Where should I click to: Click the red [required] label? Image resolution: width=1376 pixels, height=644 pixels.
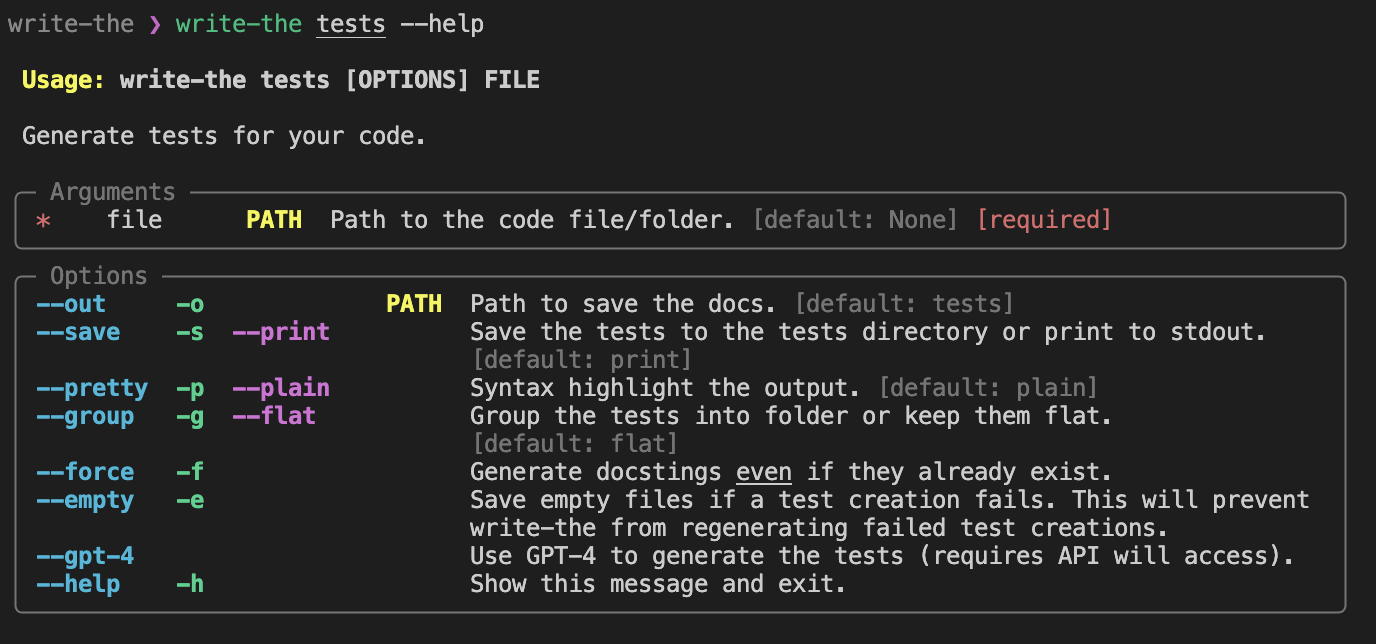pyautogui.click(x=1044, y=220)
